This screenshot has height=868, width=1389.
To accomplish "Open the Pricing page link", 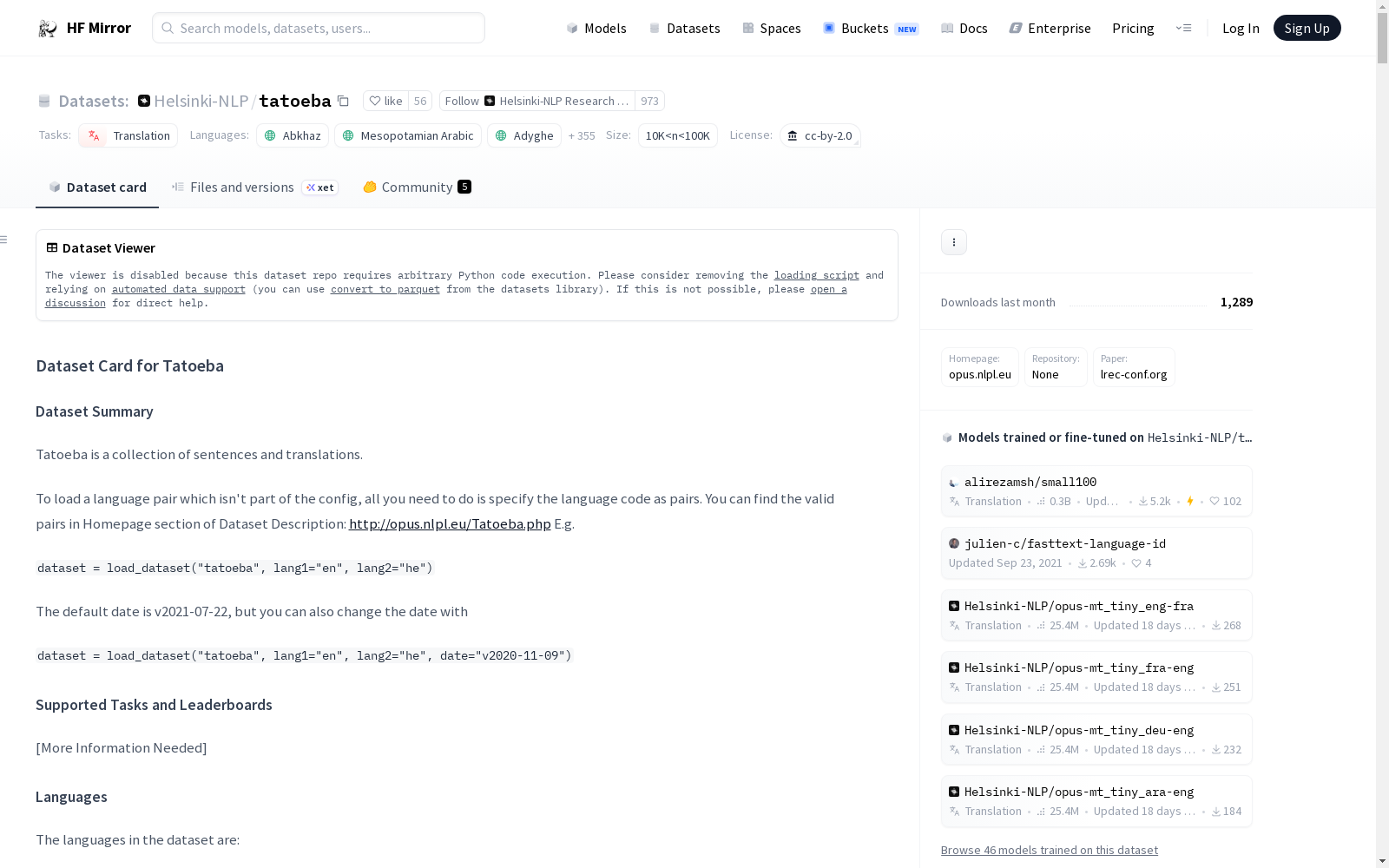I will [1133, 29].
